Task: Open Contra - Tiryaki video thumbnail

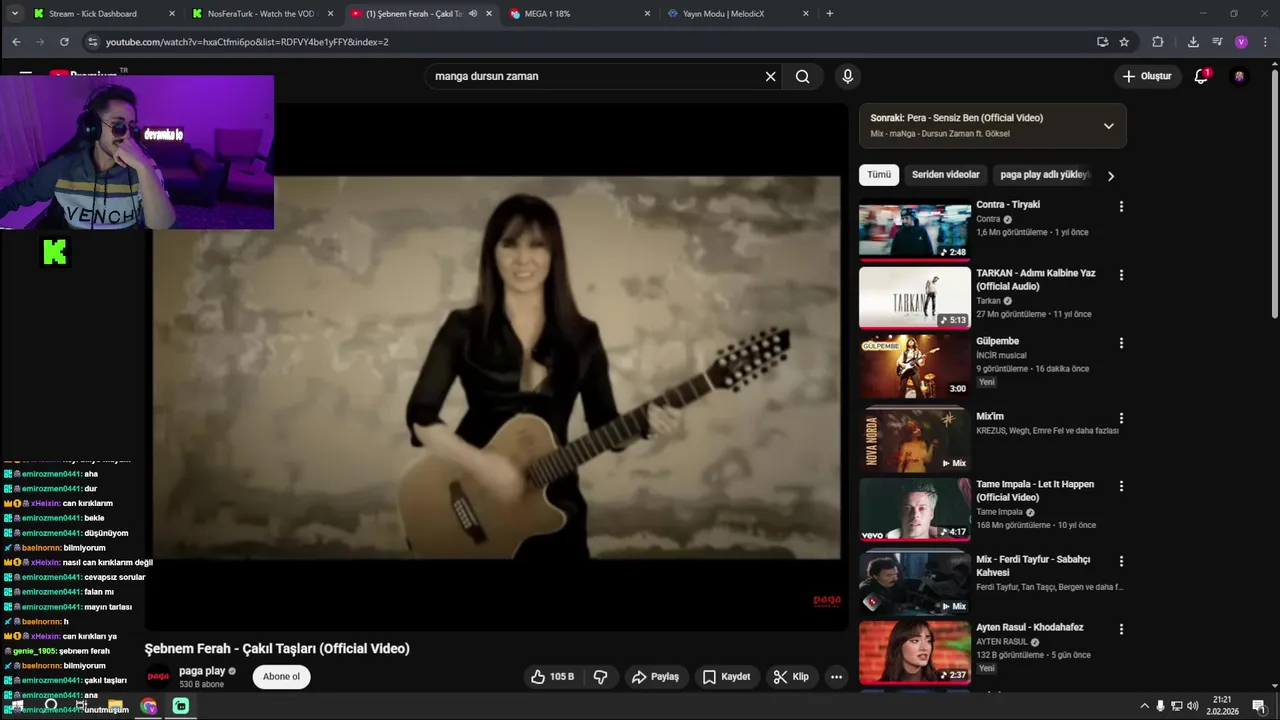Action: tap(915, 231)
